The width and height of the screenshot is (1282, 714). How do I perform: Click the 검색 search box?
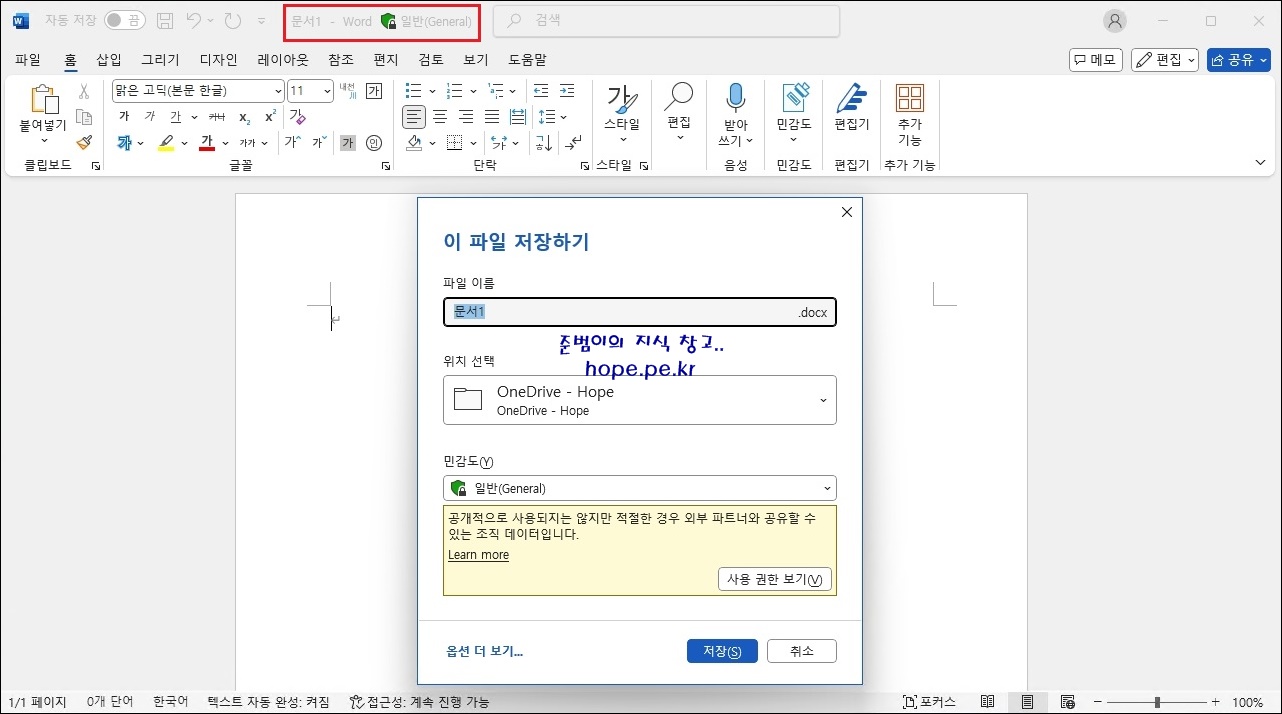pos(666,20)
